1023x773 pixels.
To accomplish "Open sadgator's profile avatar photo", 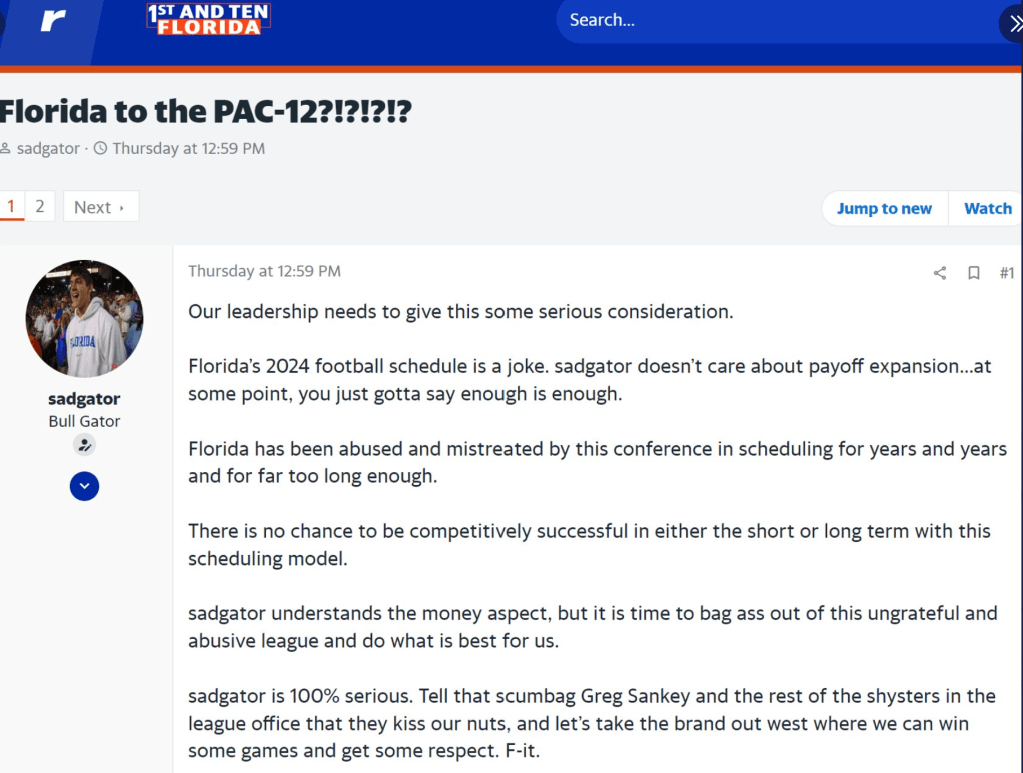I will tap(84, 319).
